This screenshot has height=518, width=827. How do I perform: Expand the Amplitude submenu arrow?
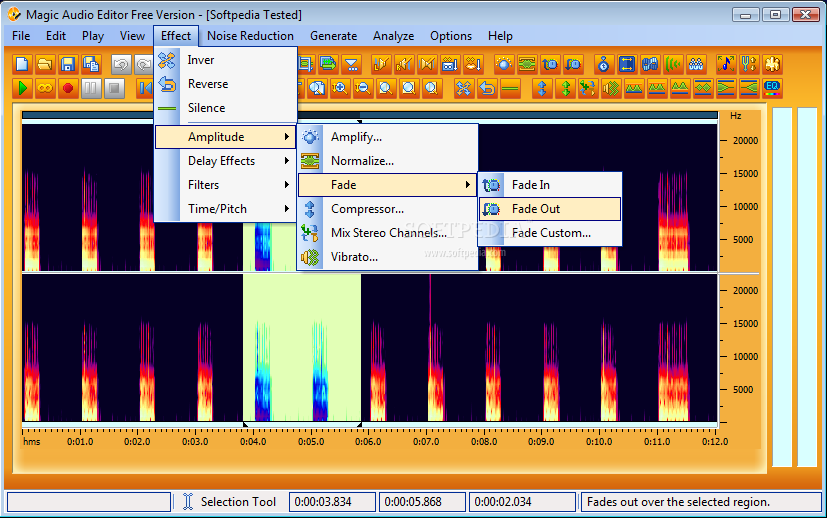(286, 137)
